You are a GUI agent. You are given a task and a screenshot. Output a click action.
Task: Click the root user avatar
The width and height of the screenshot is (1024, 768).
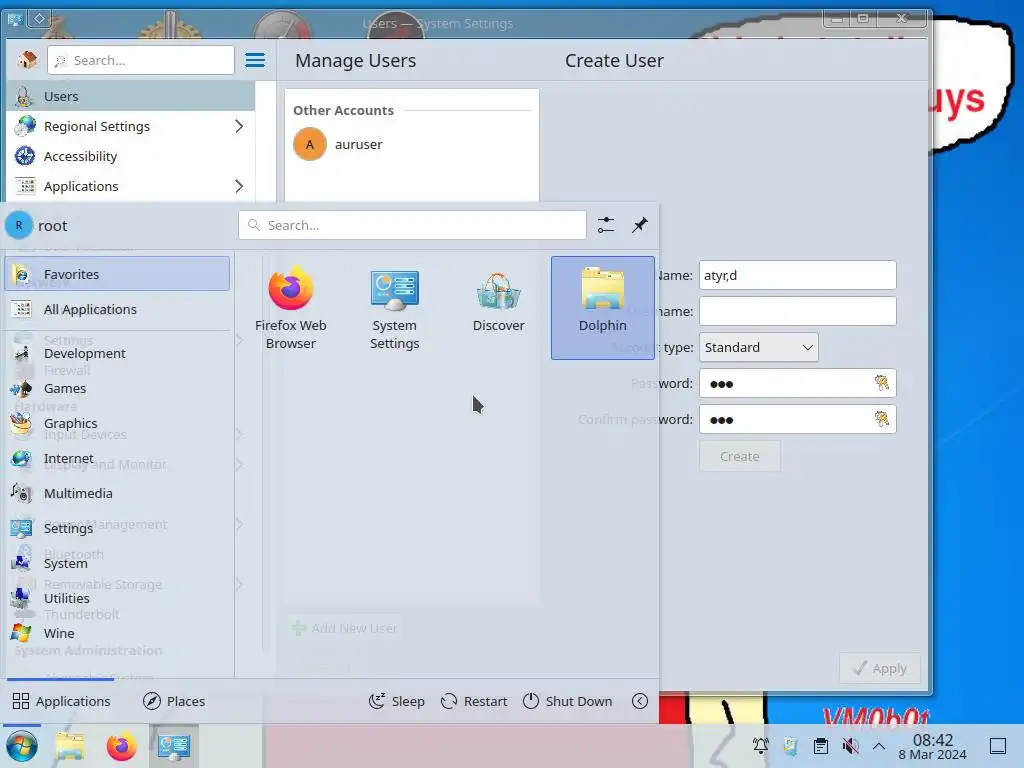[19, 225]
